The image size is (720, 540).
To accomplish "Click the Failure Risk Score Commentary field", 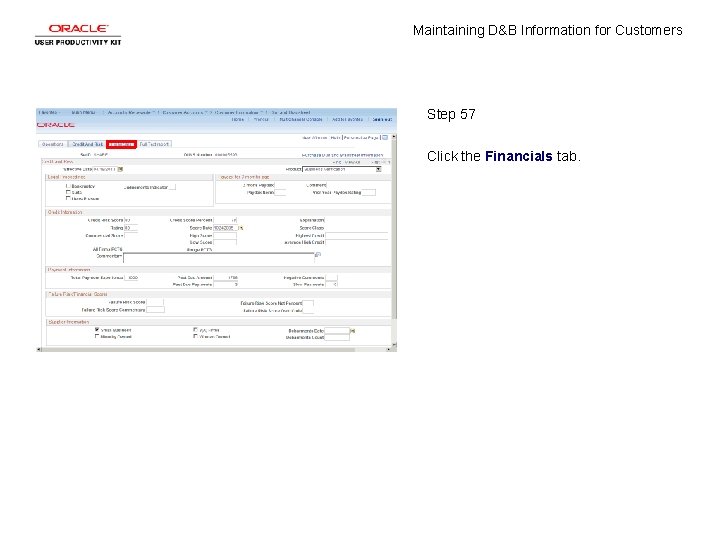I will pos(155,310).
